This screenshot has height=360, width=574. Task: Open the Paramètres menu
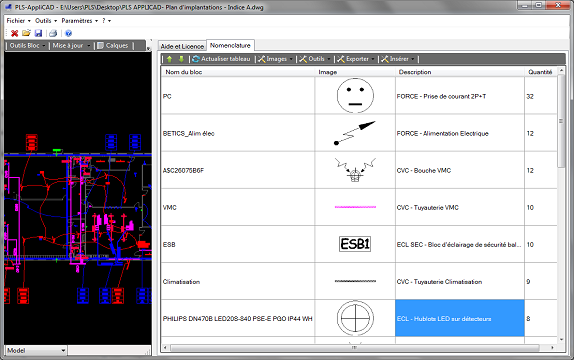[x=79, y=21]
